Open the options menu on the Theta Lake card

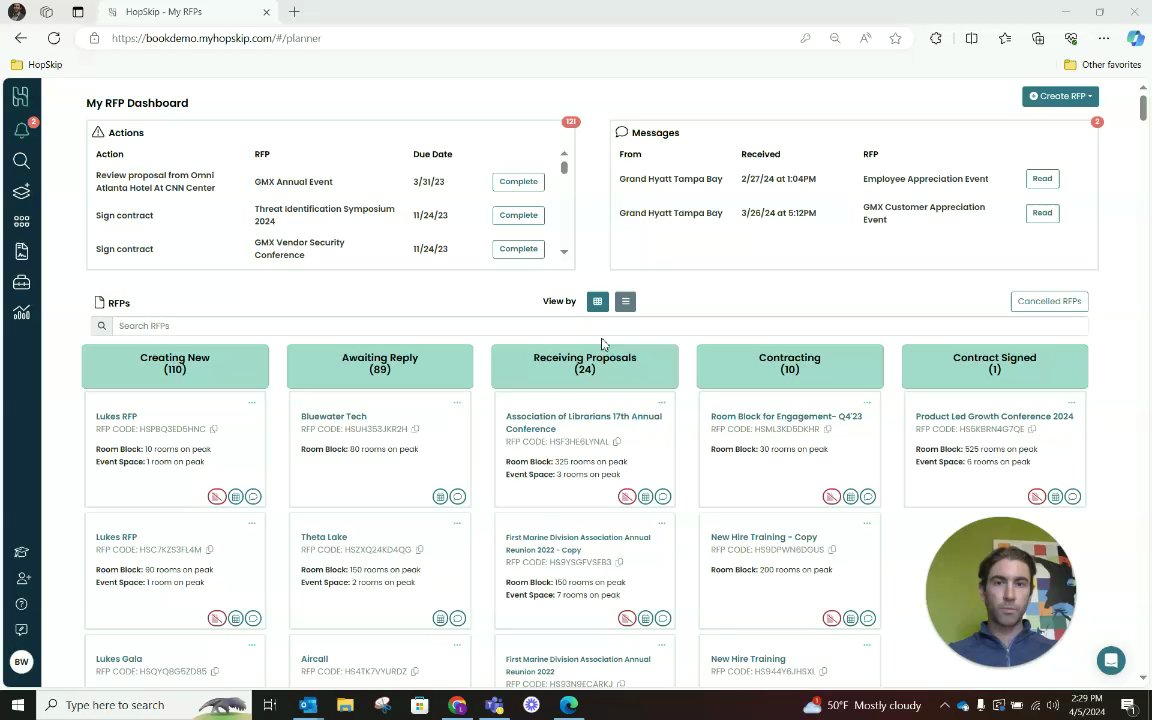[x=457, y=523]
